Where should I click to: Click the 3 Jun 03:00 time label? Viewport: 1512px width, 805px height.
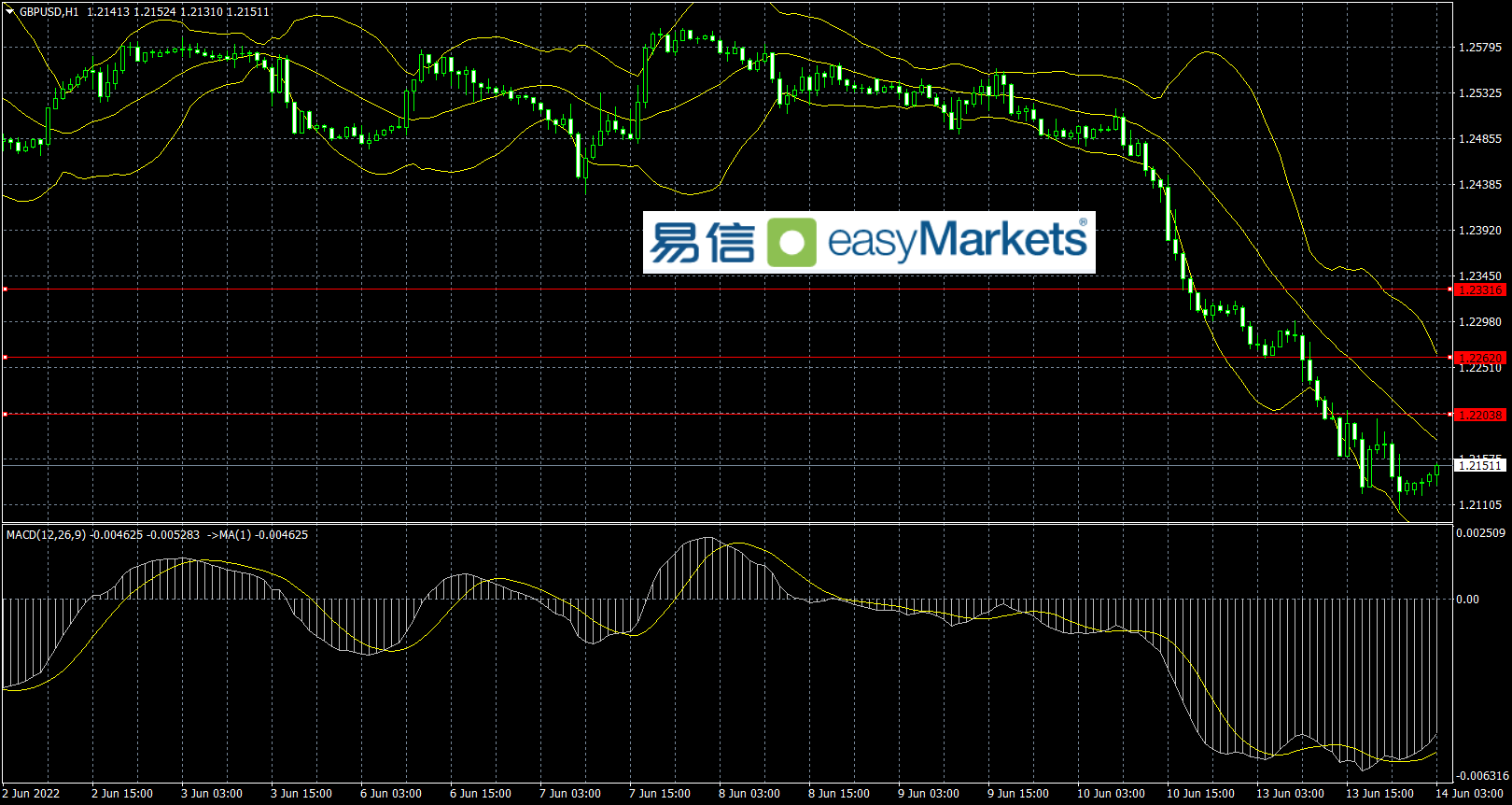coord(212,794)
